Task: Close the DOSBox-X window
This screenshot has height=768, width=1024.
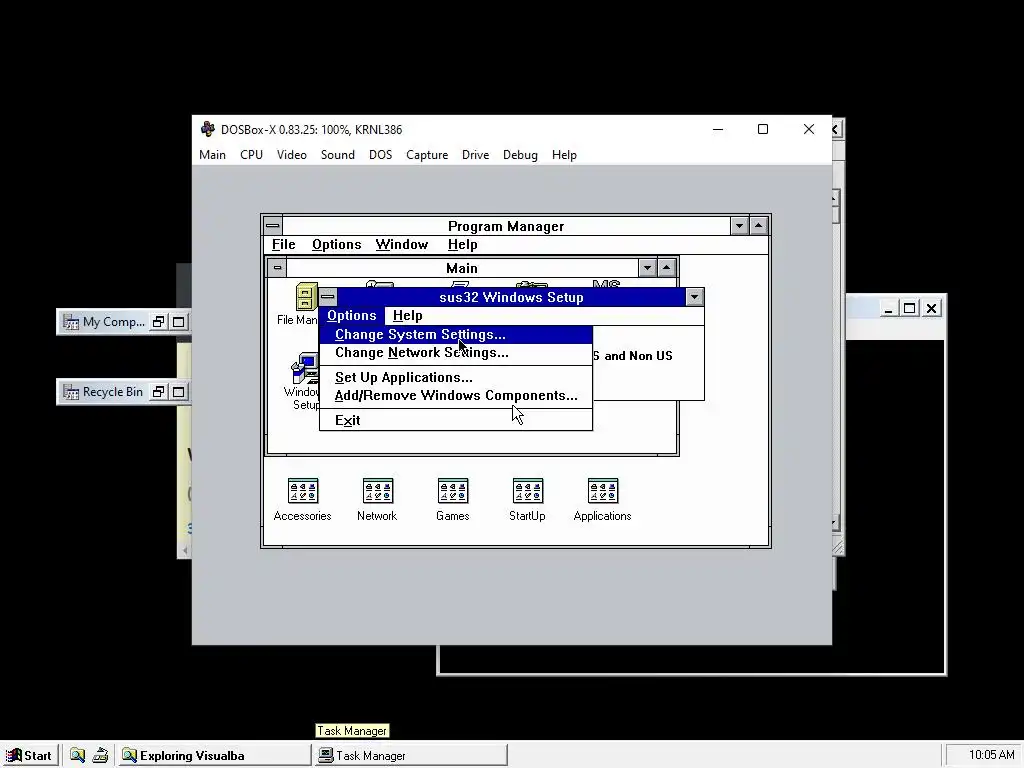Action: (x=808, y=129)
